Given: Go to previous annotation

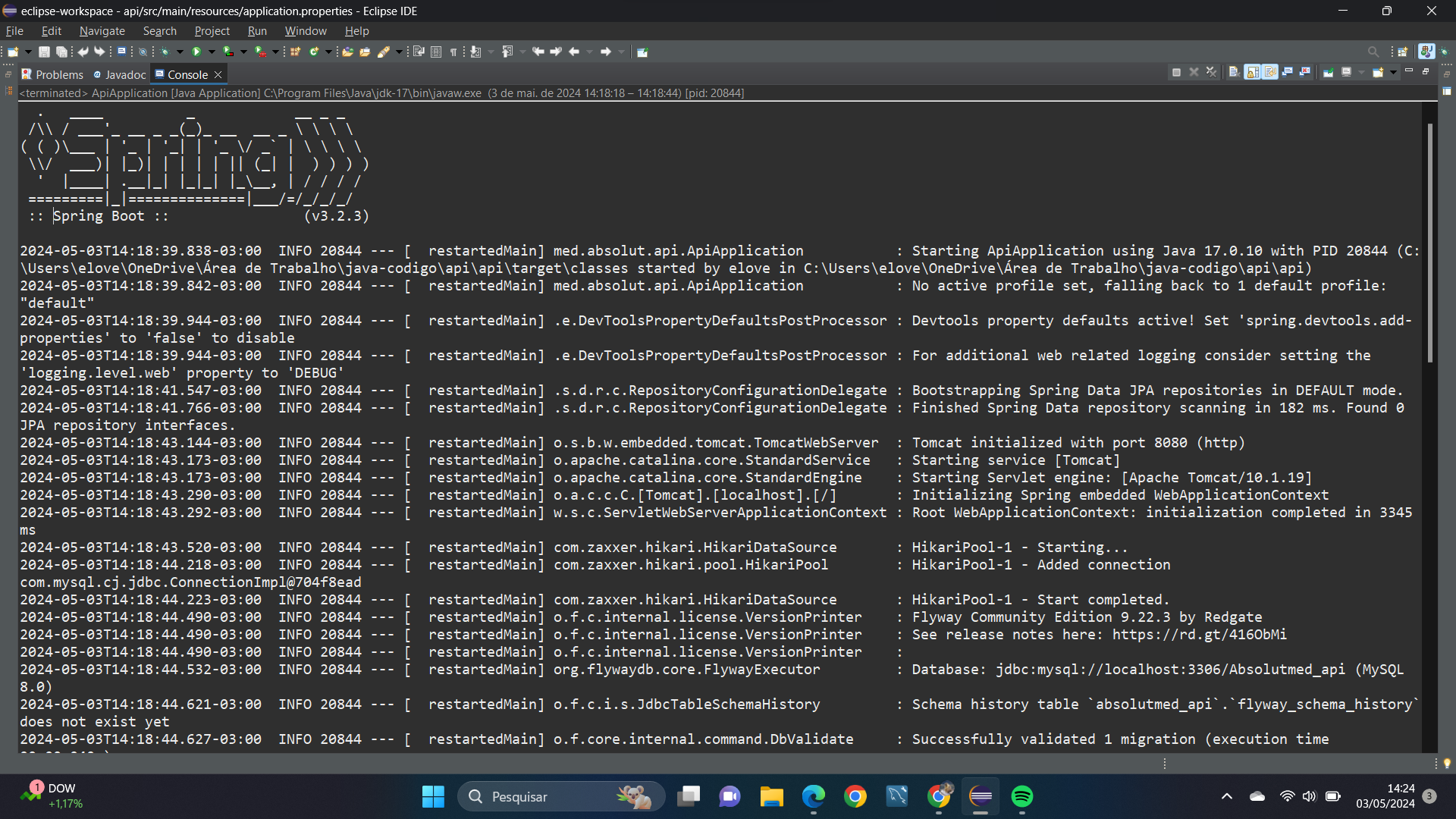Looking at the screenshot, I should (x=507, y=52).
